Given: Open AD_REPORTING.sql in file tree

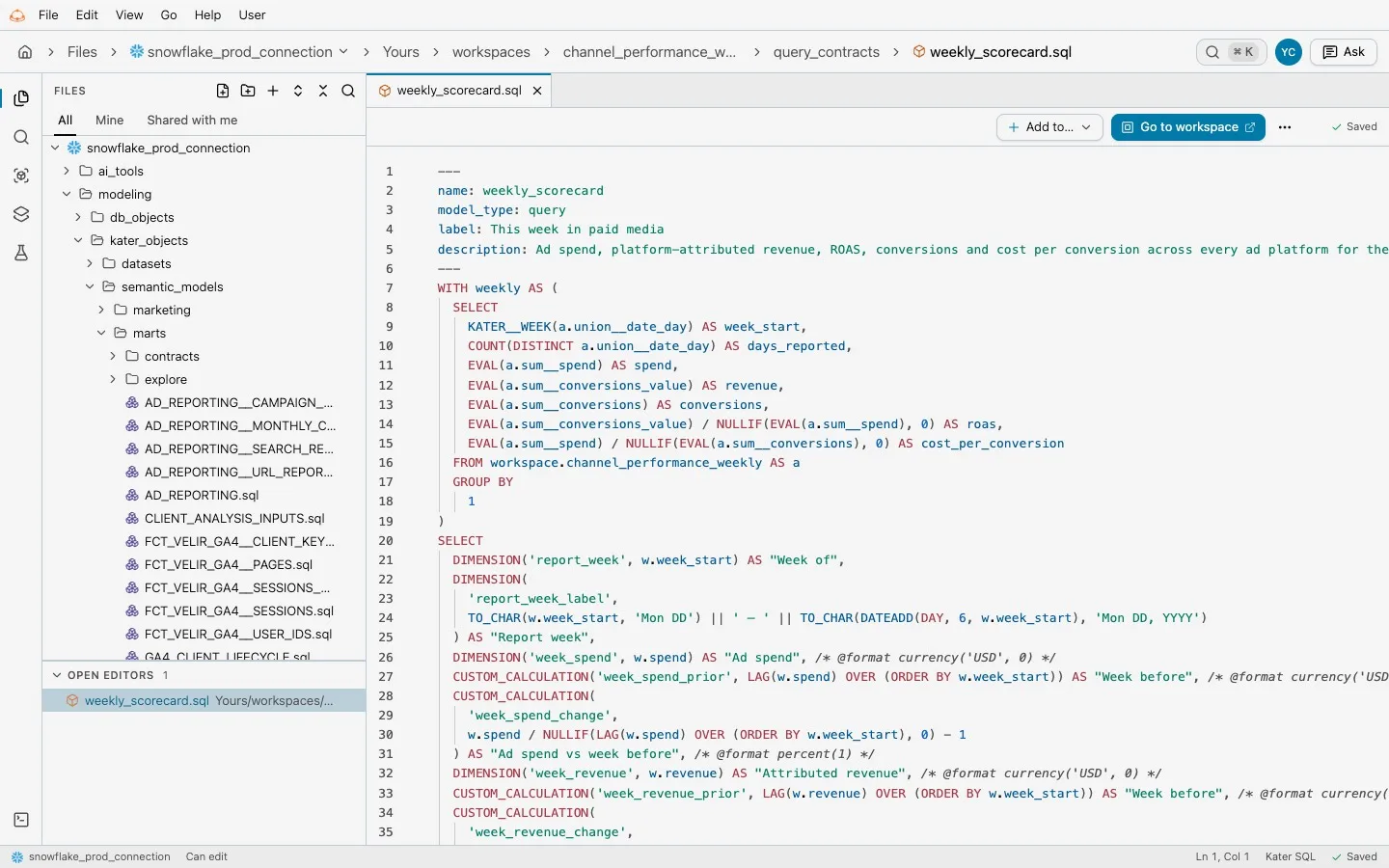Looking at the screenshot, I should click(x=202, y=495).
